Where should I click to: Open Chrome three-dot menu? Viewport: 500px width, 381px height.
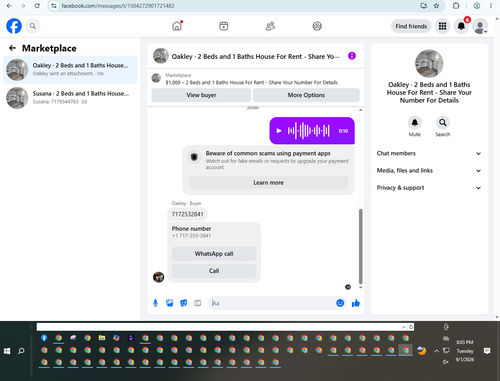[491, 6]
